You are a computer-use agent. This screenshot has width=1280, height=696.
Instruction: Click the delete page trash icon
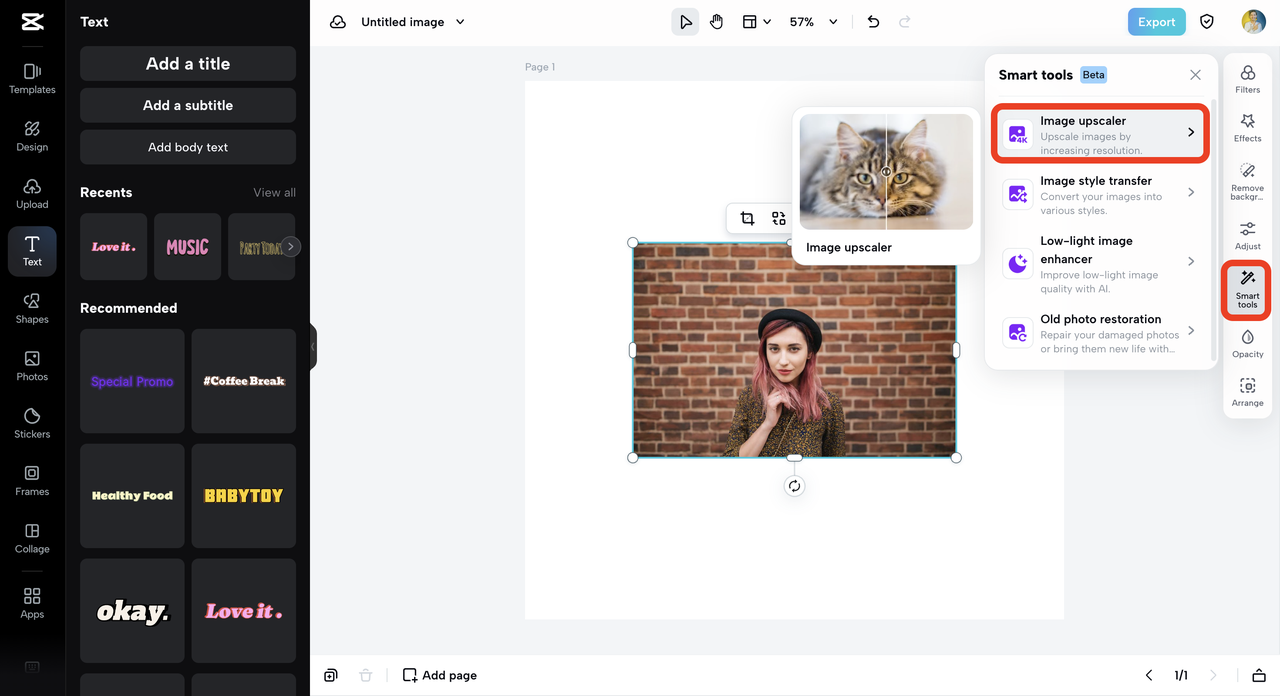366,675
